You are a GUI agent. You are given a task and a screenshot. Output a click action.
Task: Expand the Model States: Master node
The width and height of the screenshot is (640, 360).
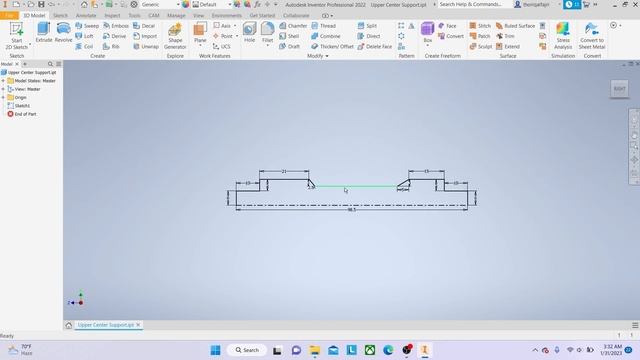[x=3, y=81]
